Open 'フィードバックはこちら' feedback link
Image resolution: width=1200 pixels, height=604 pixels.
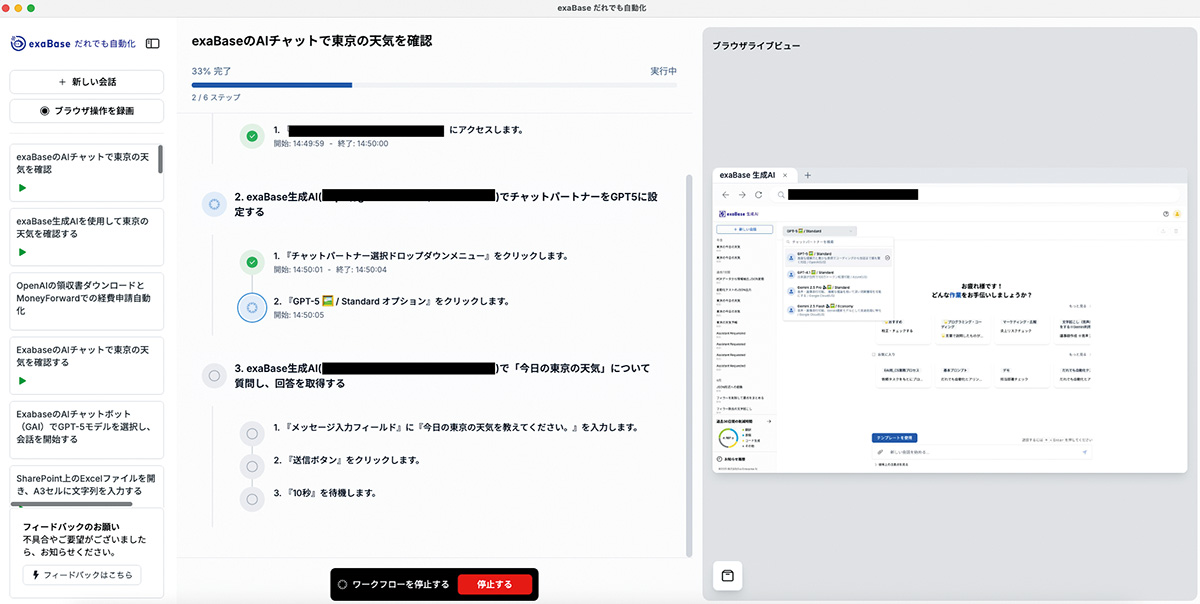82,575
